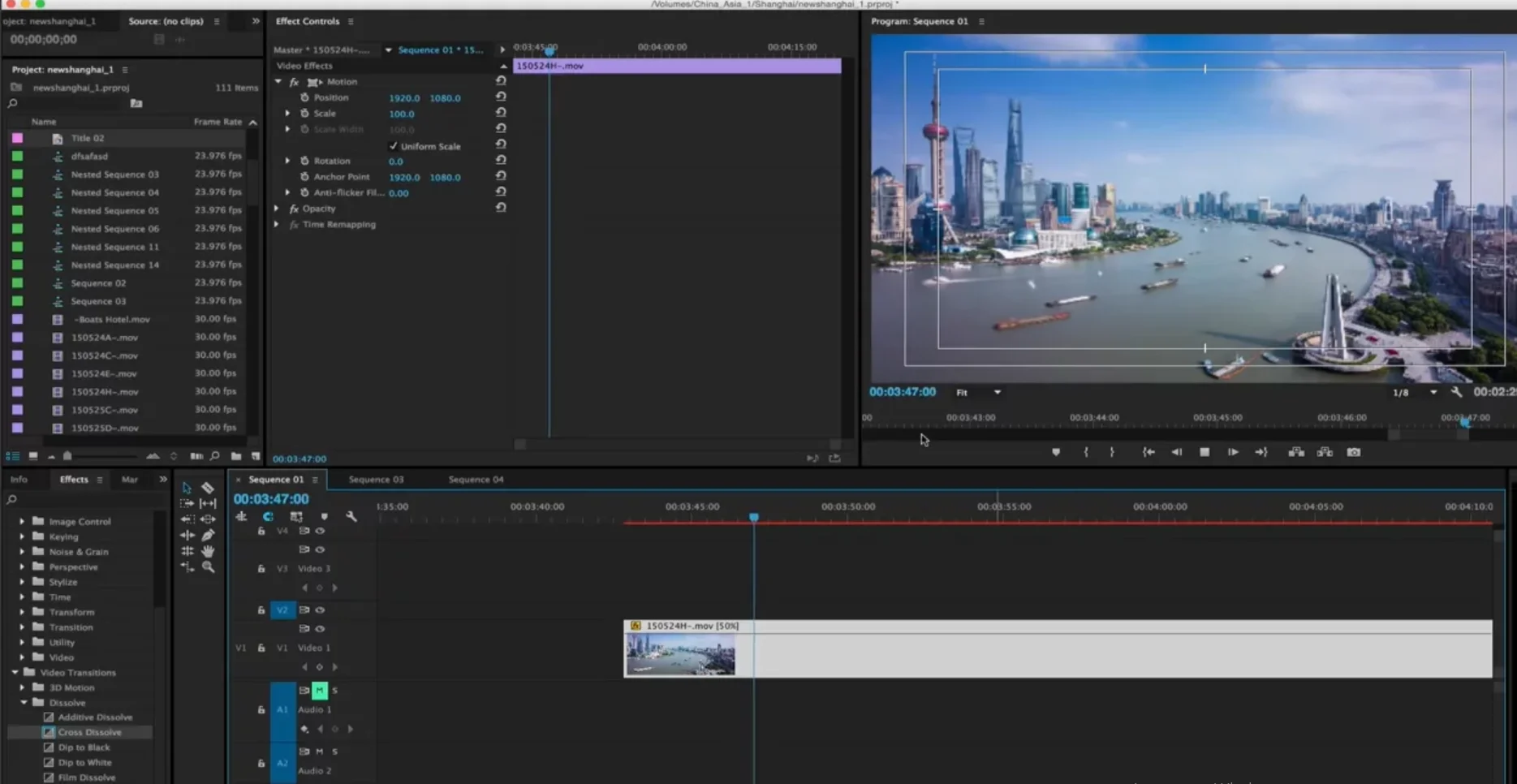Select the Pen tool in the timeline toolbar
This screenshot has height=784, width=1517.
click(x=208, y=536)
